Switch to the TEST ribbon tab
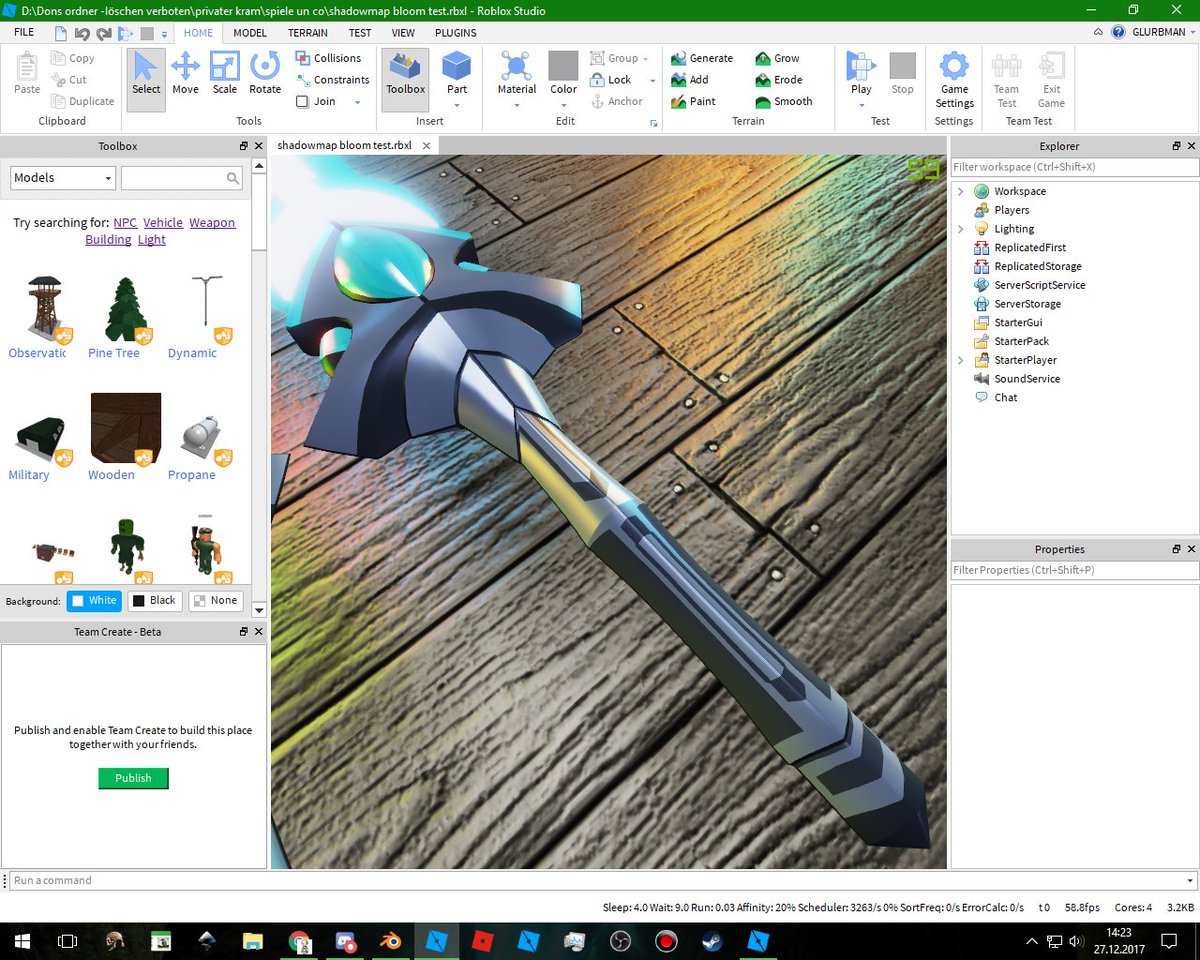The image size is (1200, 960). (x=360, y=32)
